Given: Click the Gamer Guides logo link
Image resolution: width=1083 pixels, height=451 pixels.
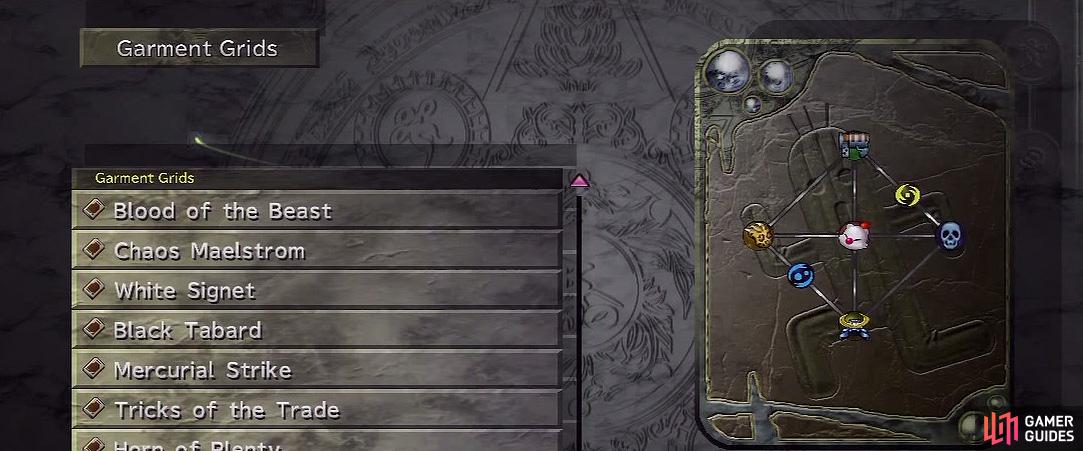Looking at the screenshot, I should [x=1028, y=428].
